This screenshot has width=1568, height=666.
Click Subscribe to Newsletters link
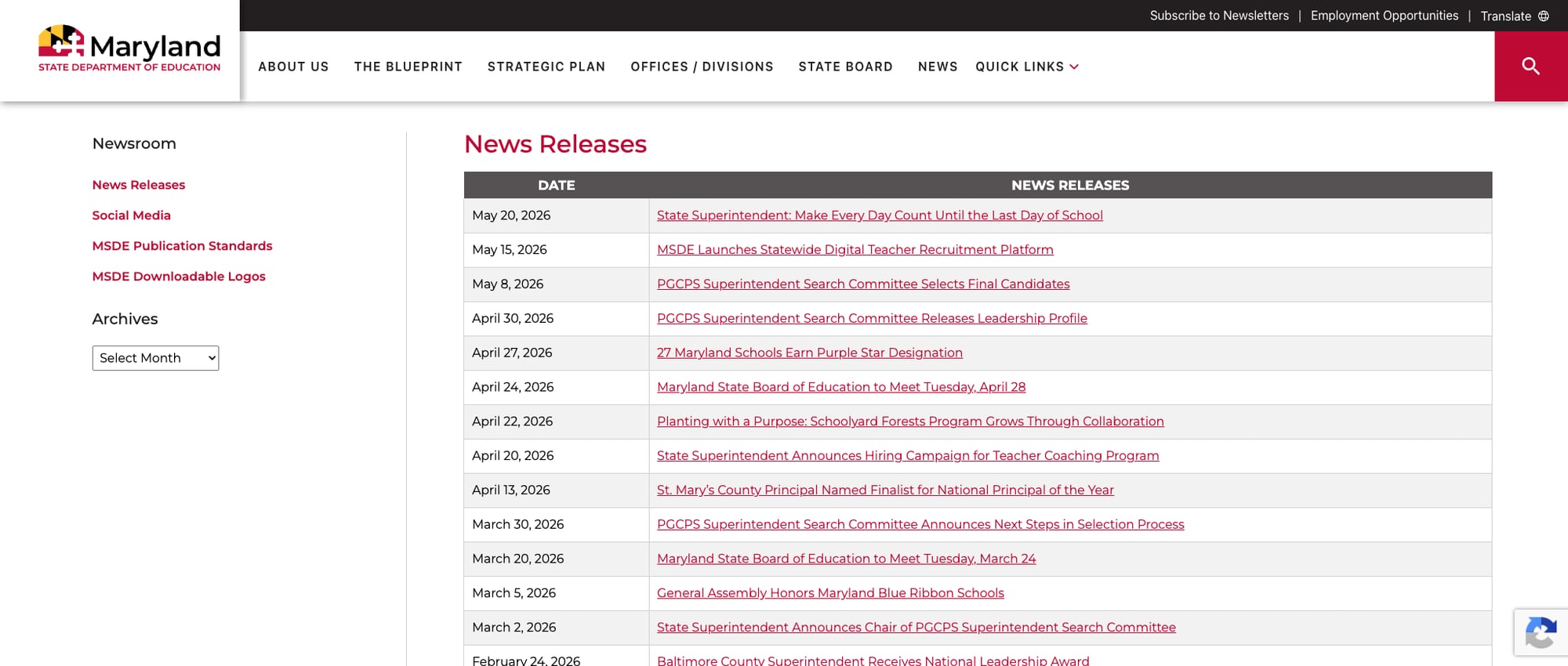[x=1219, y=16]
